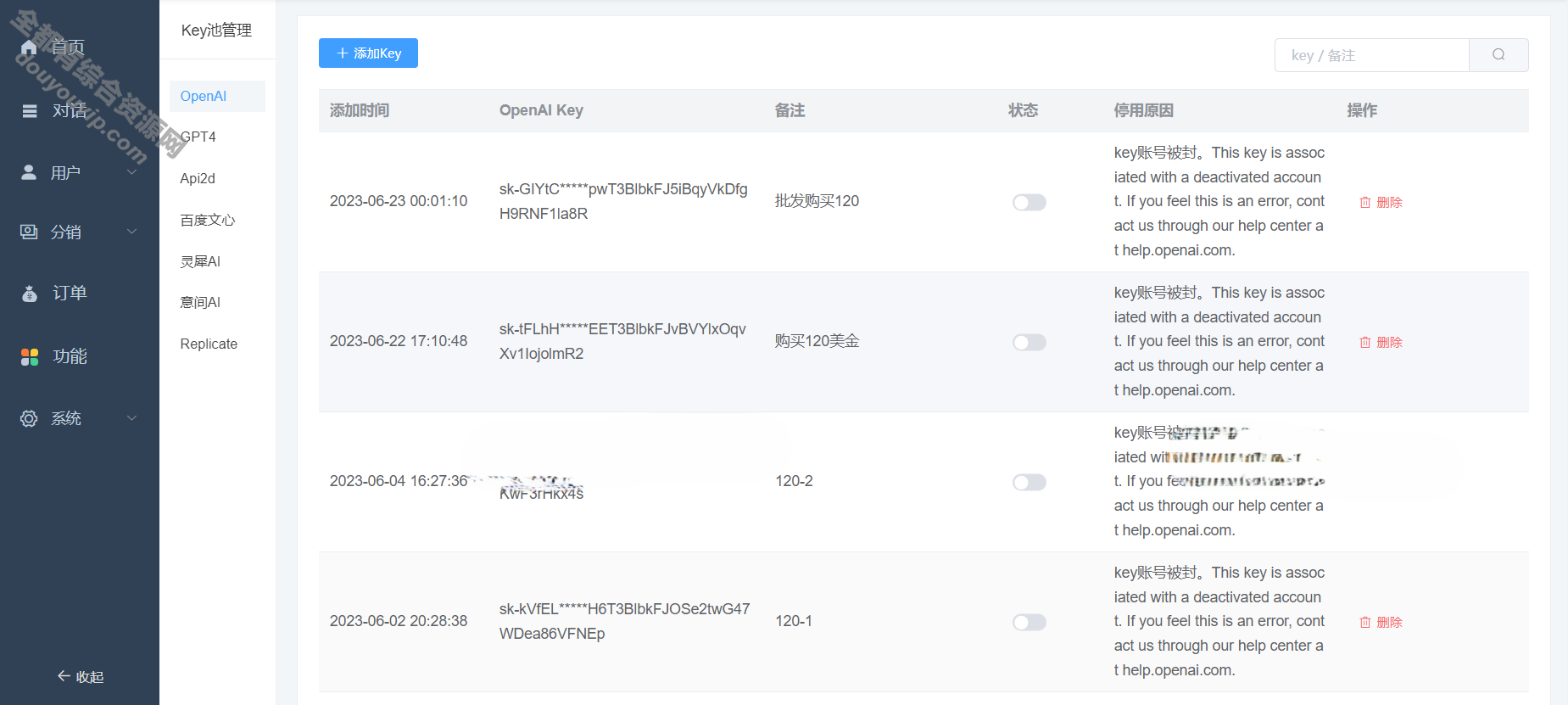This screenshot has height=705, width=1568.
Task: Click date 2023-06-23 00:01:10
Action: pos(399,201)
